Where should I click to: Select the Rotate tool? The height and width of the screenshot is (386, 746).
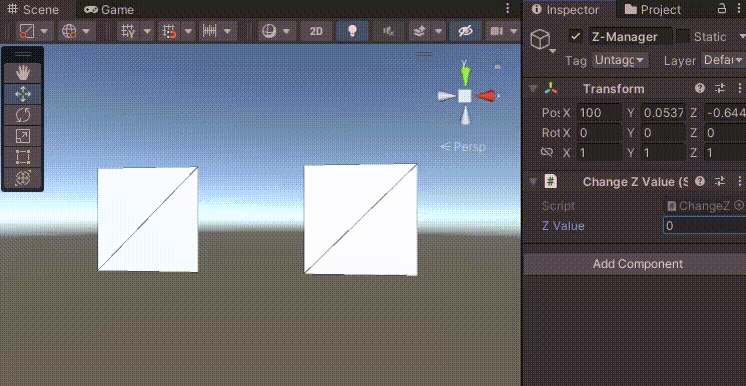pos(23,115)
